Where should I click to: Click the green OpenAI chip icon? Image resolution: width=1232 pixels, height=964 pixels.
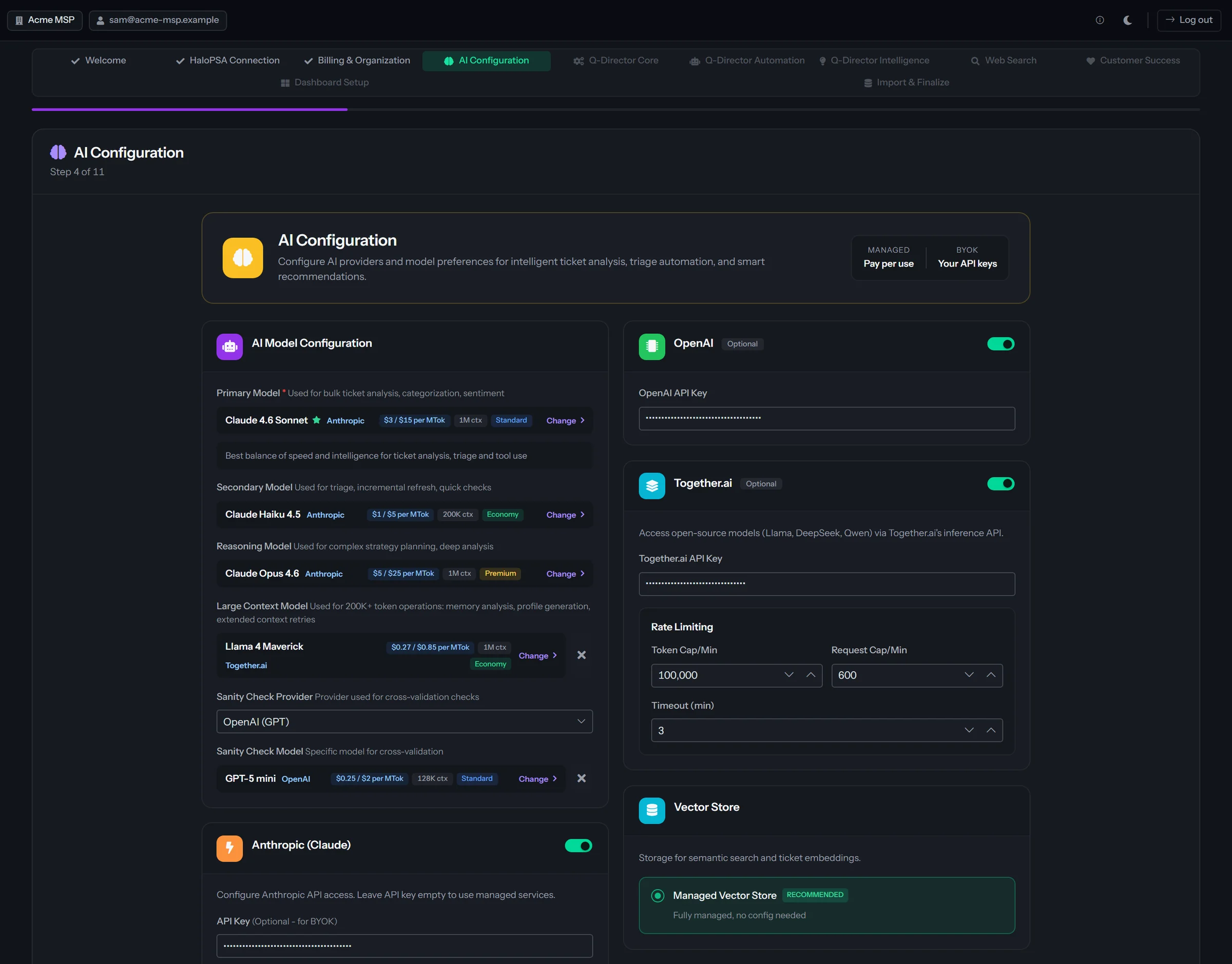[x=651, y=347]
